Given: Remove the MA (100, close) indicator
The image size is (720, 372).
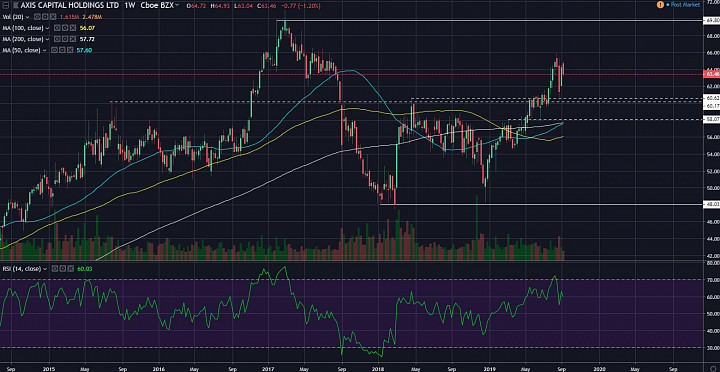Looking at the screenshot, I should (73, 28).
